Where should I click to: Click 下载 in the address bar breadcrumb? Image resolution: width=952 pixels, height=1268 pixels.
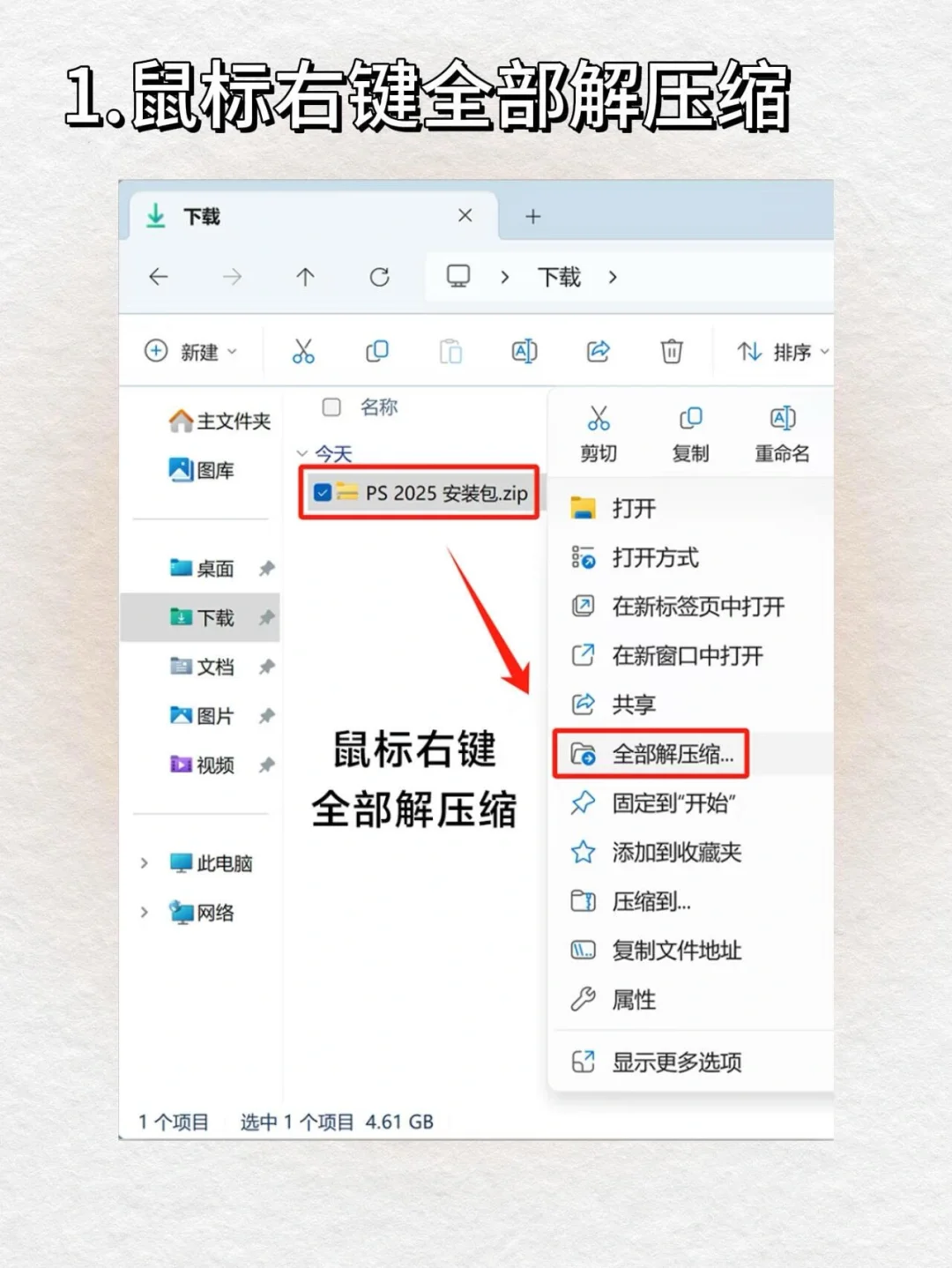tap(557, 277)
